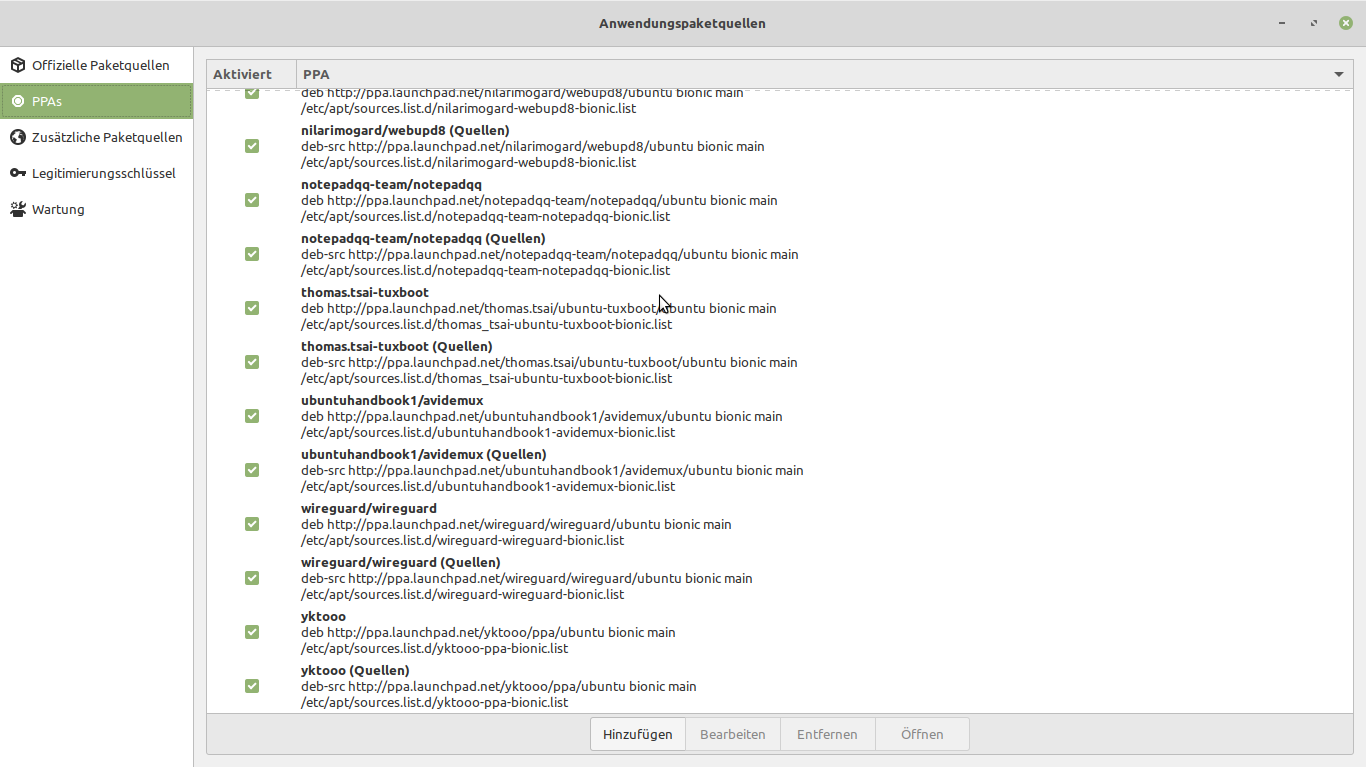Select row title wireguard/wireguard (Quellen)
Screen dimensions: 1366x767
pos(401,562)
